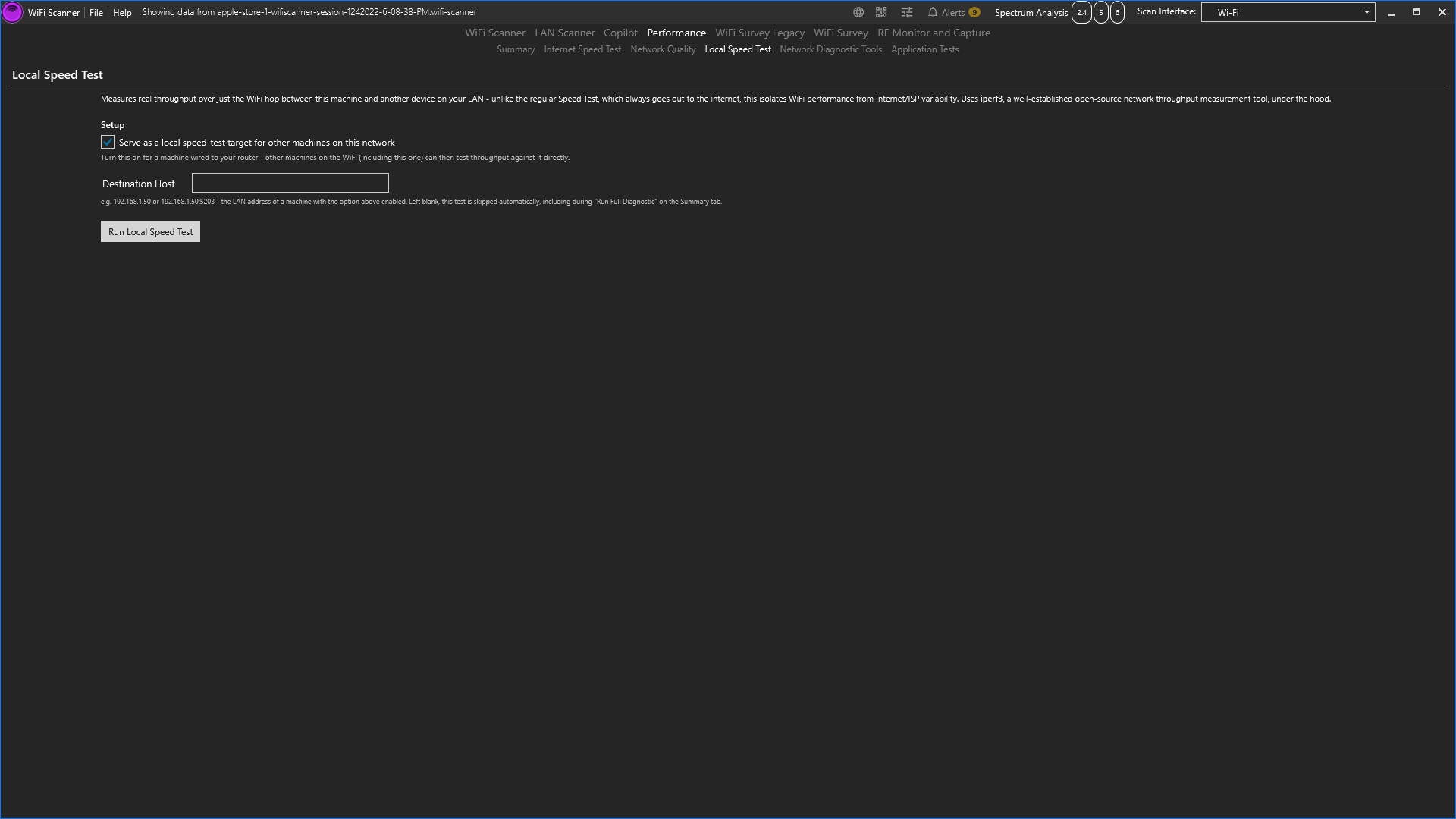
Task: Open the globe icon in title bar
Action: tap(858, 12)
